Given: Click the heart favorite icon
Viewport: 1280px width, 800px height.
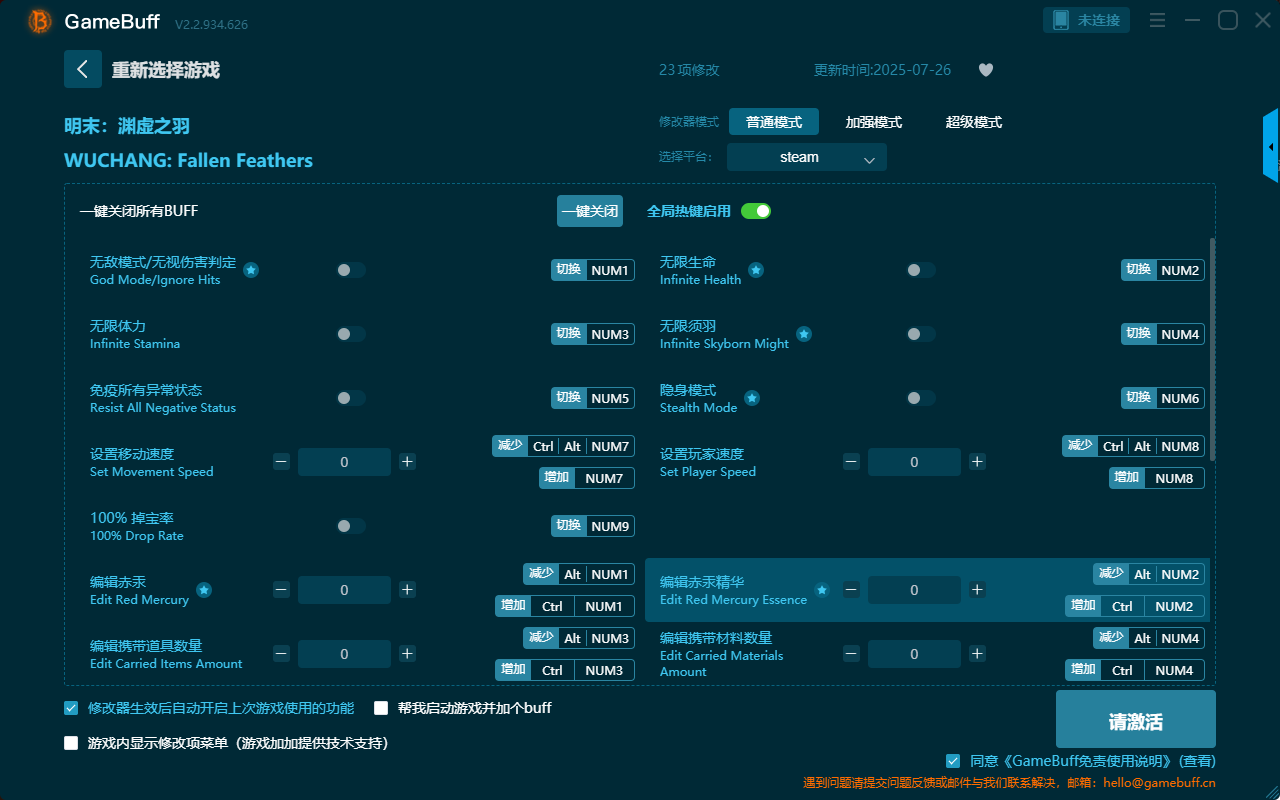Looking at the screenshot, I should pos(986,70).
